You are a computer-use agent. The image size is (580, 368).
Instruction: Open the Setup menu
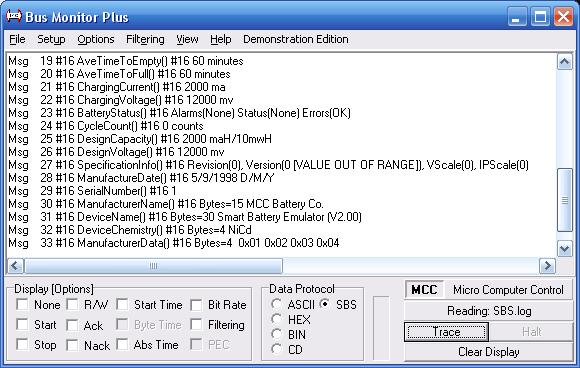(51, 39)
